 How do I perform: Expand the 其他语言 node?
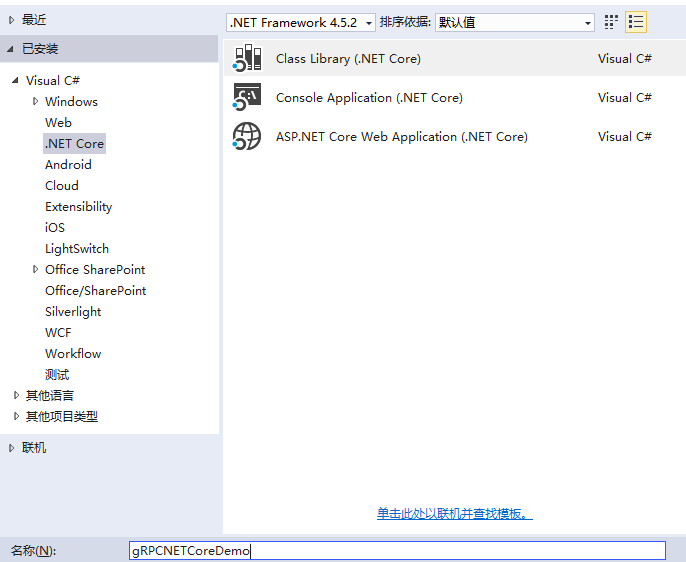click(x=16, y=395)
